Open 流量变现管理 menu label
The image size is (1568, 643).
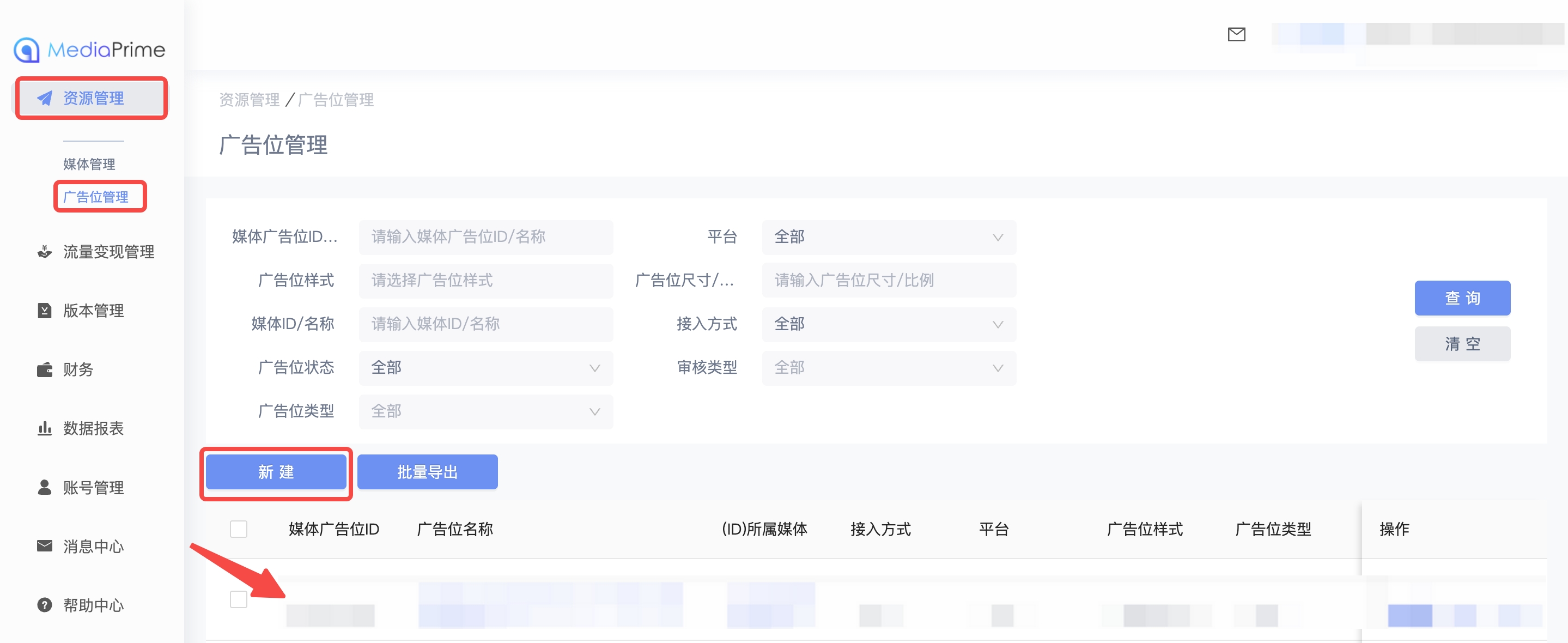[x=109, y=251]
